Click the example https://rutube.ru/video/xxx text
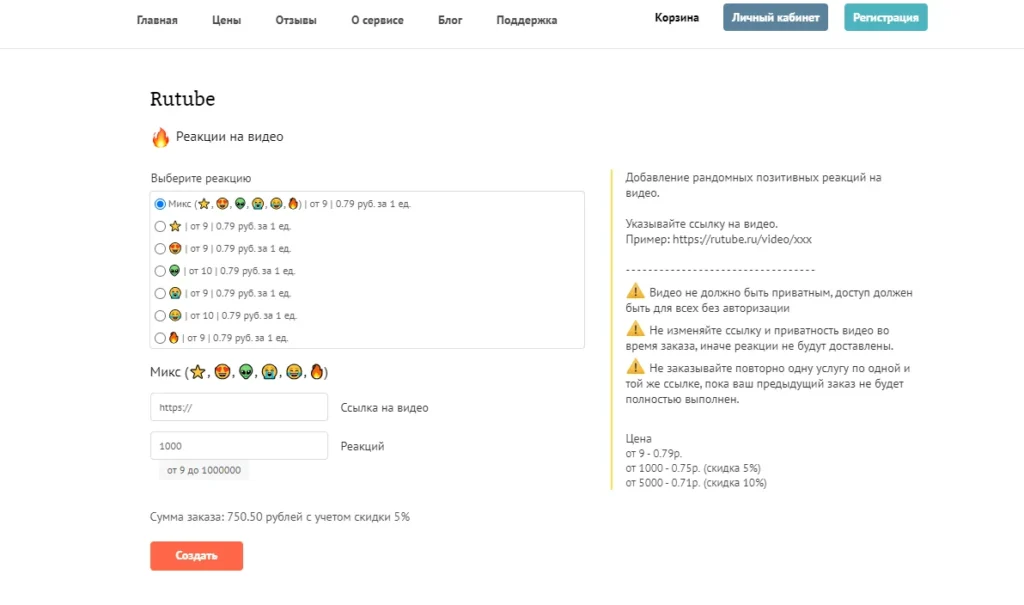This screenshot has width=1024, height=605. click(x=742, y=239)
